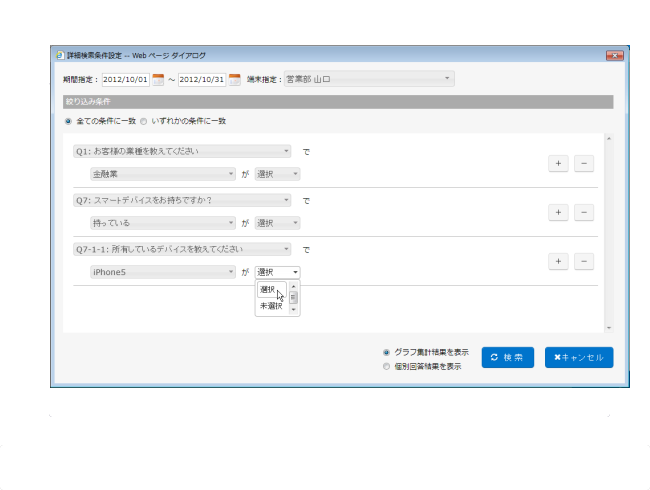The image size is (650, 490).
Task: Click the start date field 2012/10/01
Action: point(124,79)
